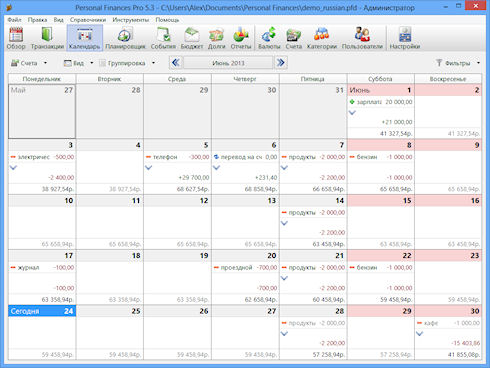Open the Правка menu
This screenshot has width=490, height=368.
pos(37,20)
